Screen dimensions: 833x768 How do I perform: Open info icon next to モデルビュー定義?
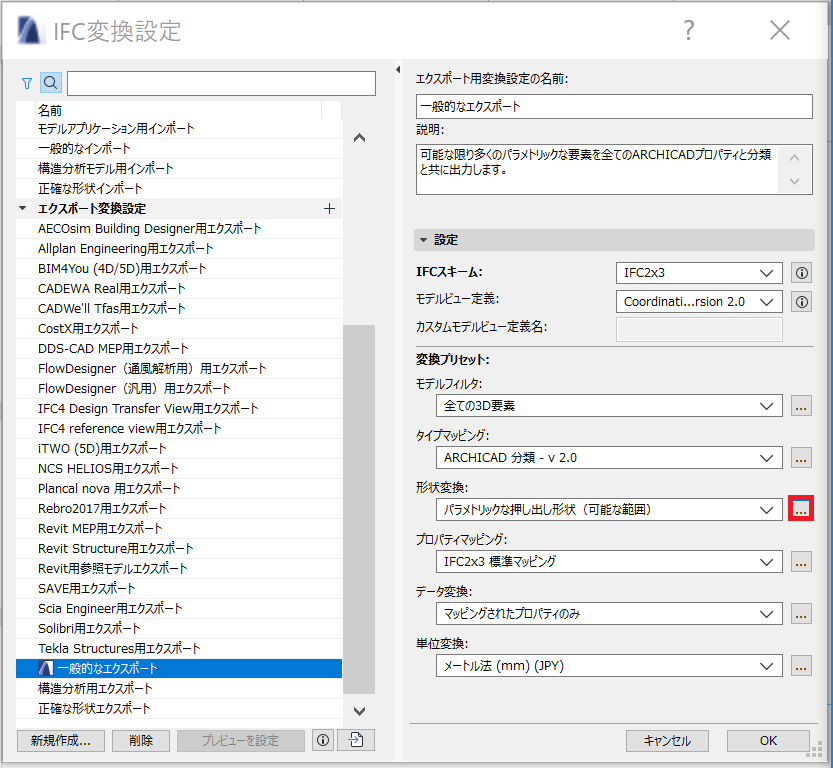pyautogui.click(x=801, y=302)
